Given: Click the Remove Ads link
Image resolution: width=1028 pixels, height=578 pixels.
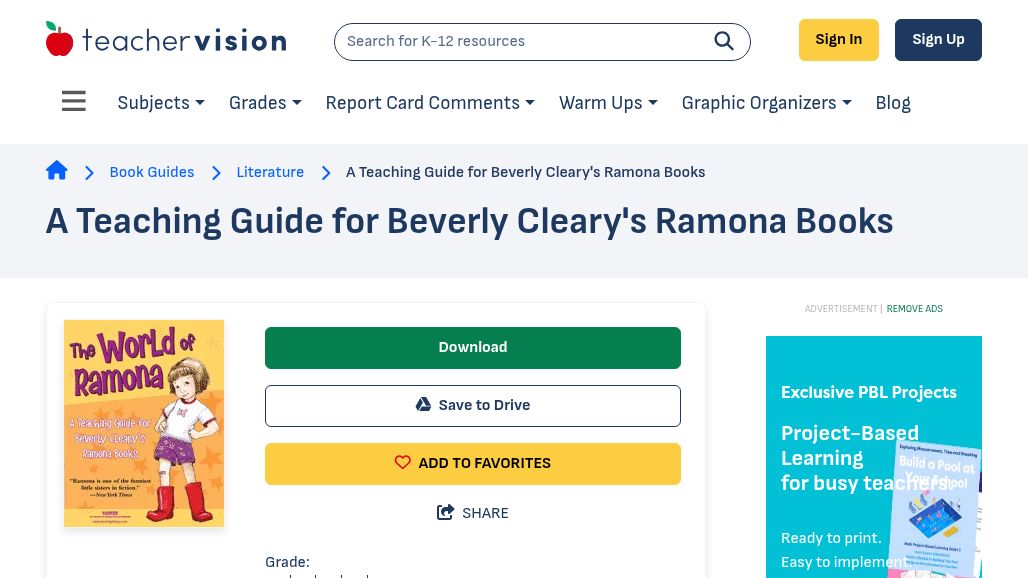Looking at the screenshot, I should point(914,309).
